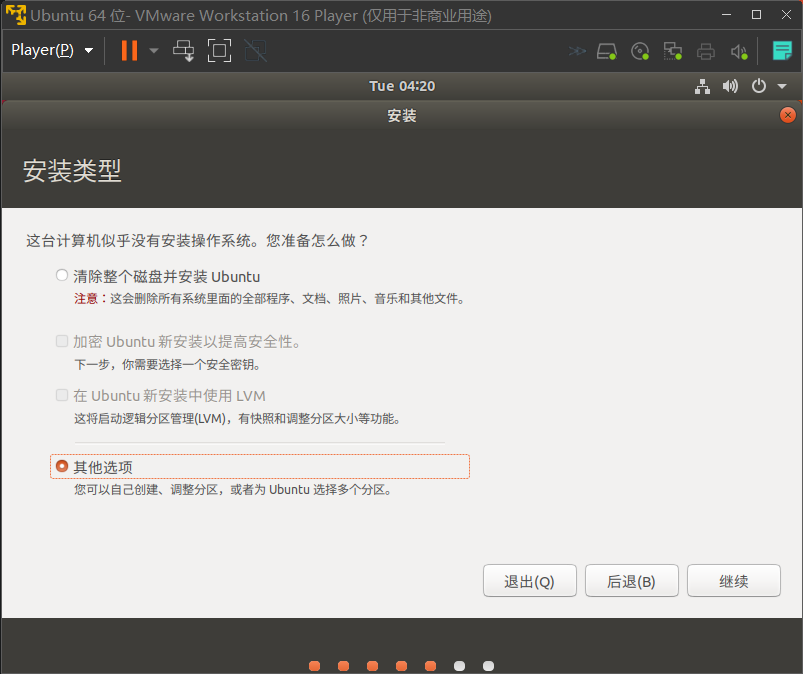Open the dropdown arrow beside pause button
Screen dimensions: 803x674
click(x=154, y=50)
